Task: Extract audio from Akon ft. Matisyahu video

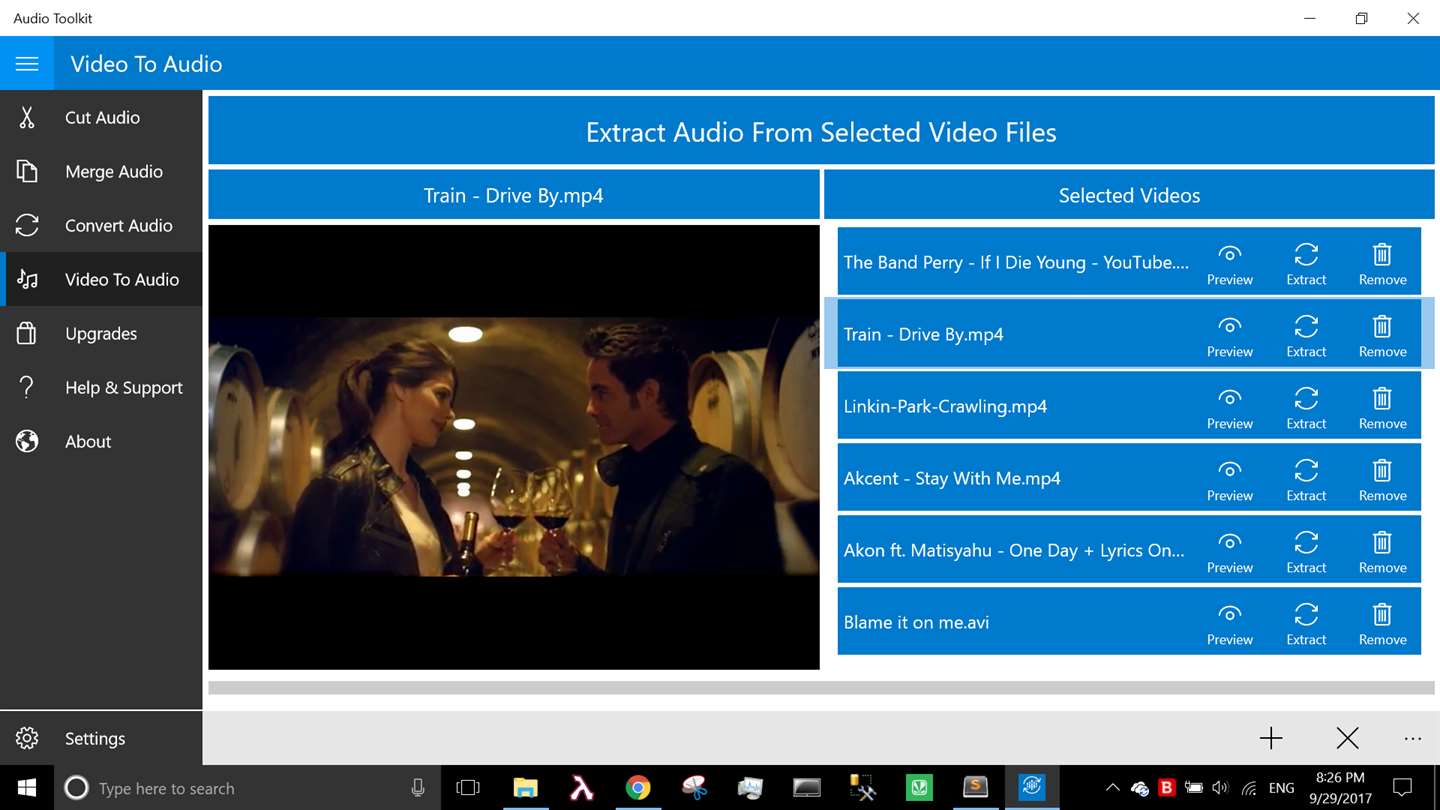Action: pos(1306,552)
